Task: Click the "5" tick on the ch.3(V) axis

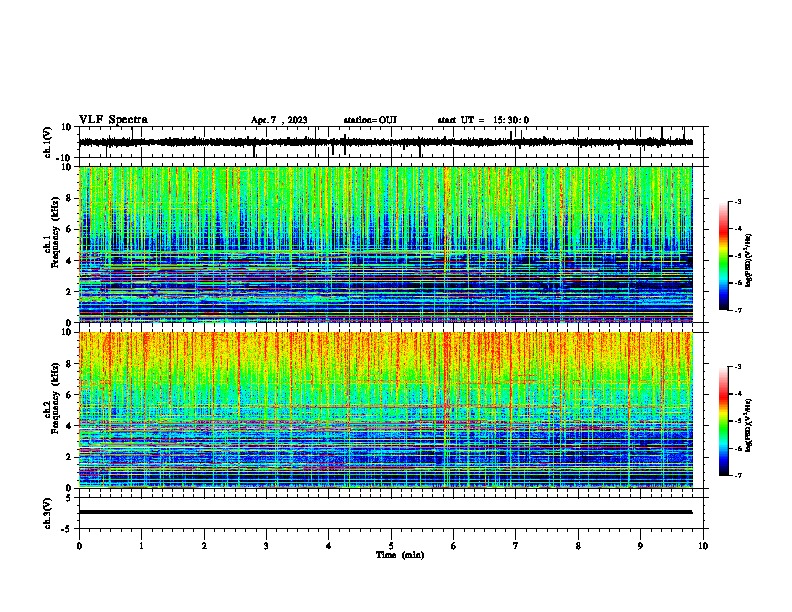Action: [69, 498]
